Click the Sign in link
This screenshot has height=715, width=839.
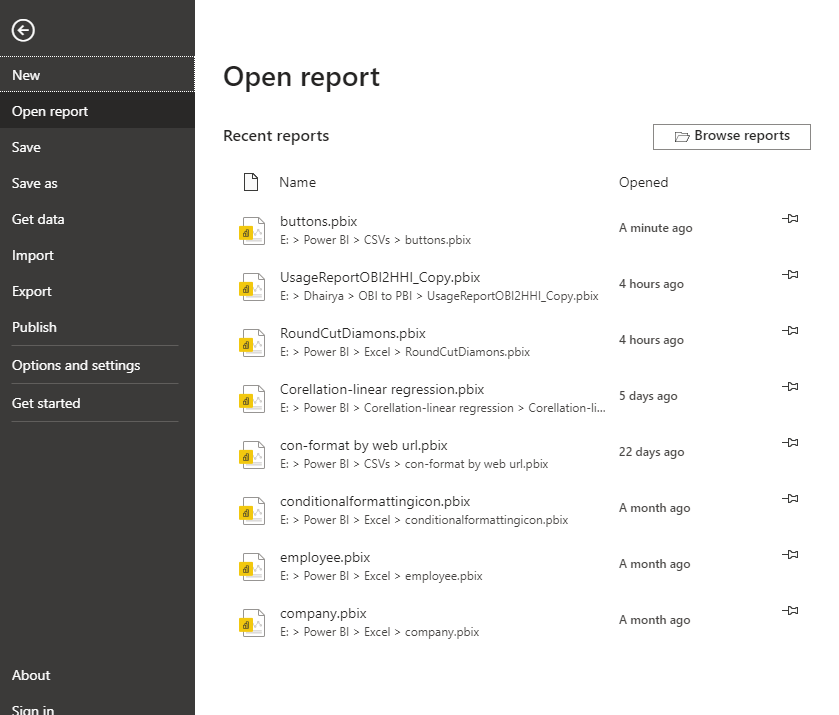(x=32, y=709)
